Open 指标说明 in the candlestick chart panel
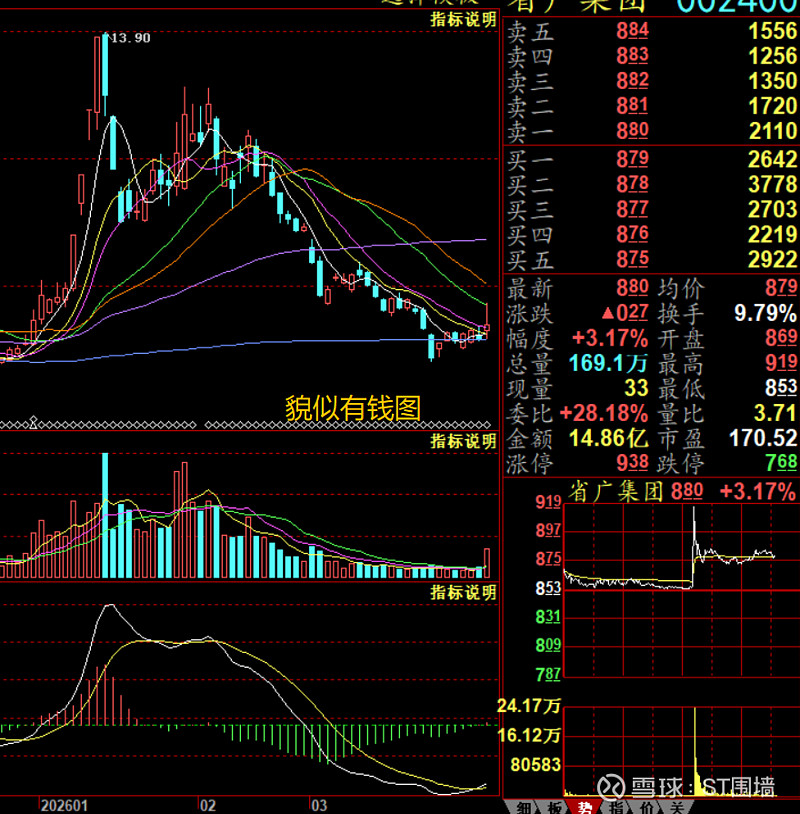 click(x=463, y=20)
